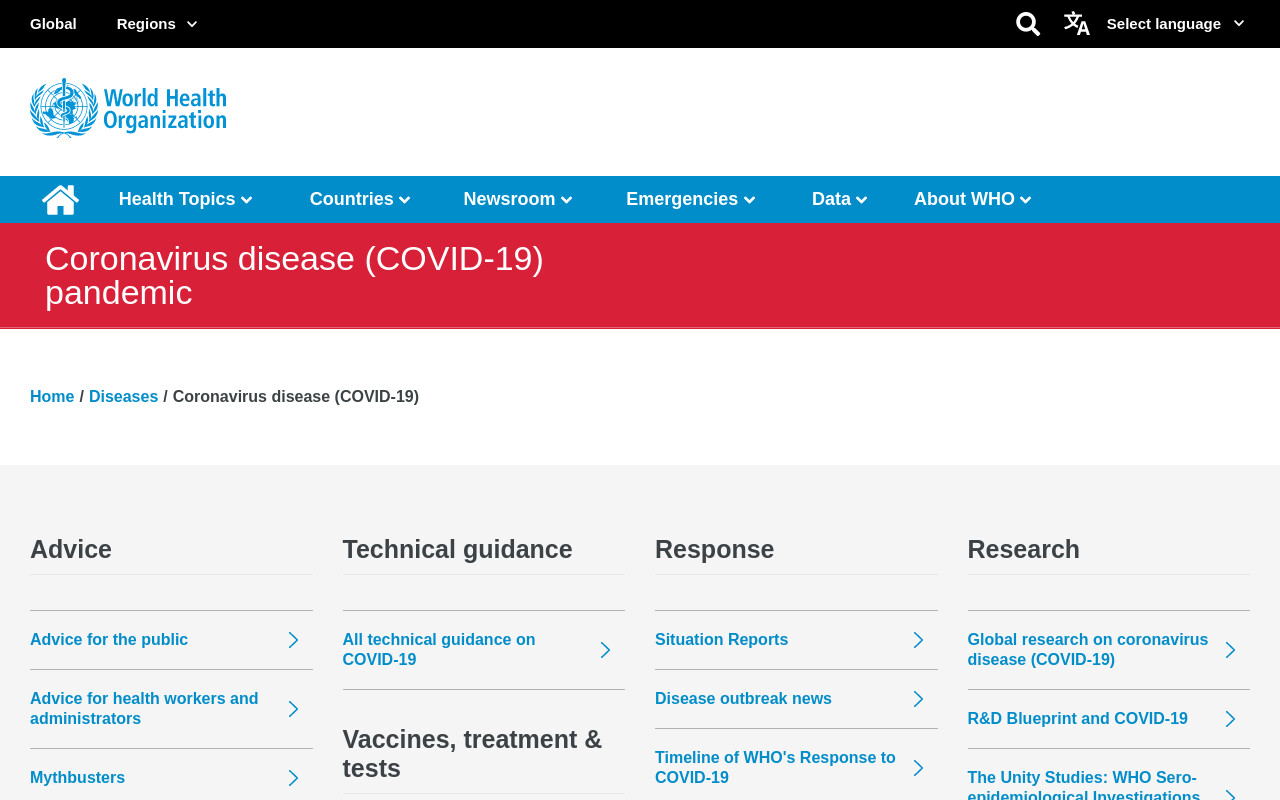The width and height of the screenshot is (1280, 800).
Task: Expand the Regions dropdown
Action: [x=157, y=24]
